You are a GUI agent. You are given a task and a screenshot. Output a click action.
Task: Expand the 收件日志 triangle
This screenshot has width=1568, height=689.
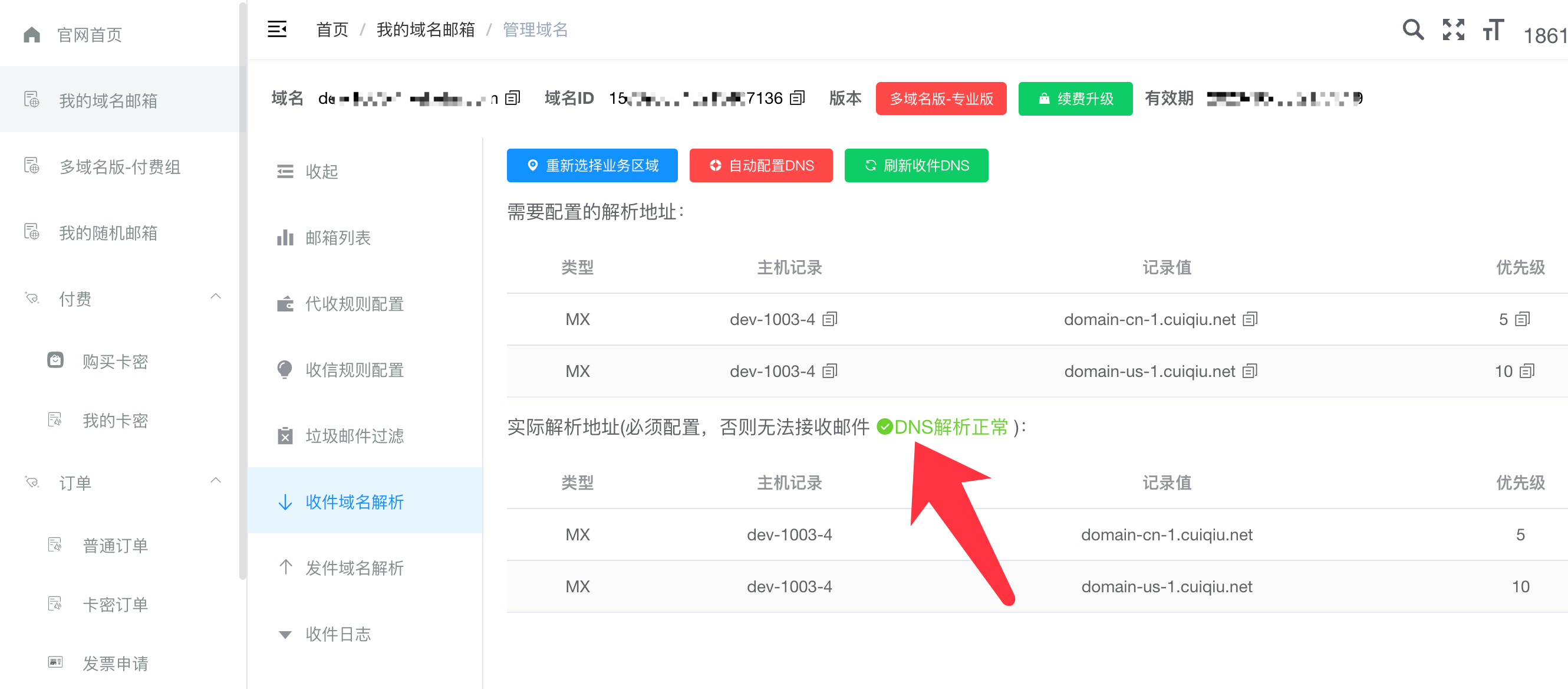point(285,635)
